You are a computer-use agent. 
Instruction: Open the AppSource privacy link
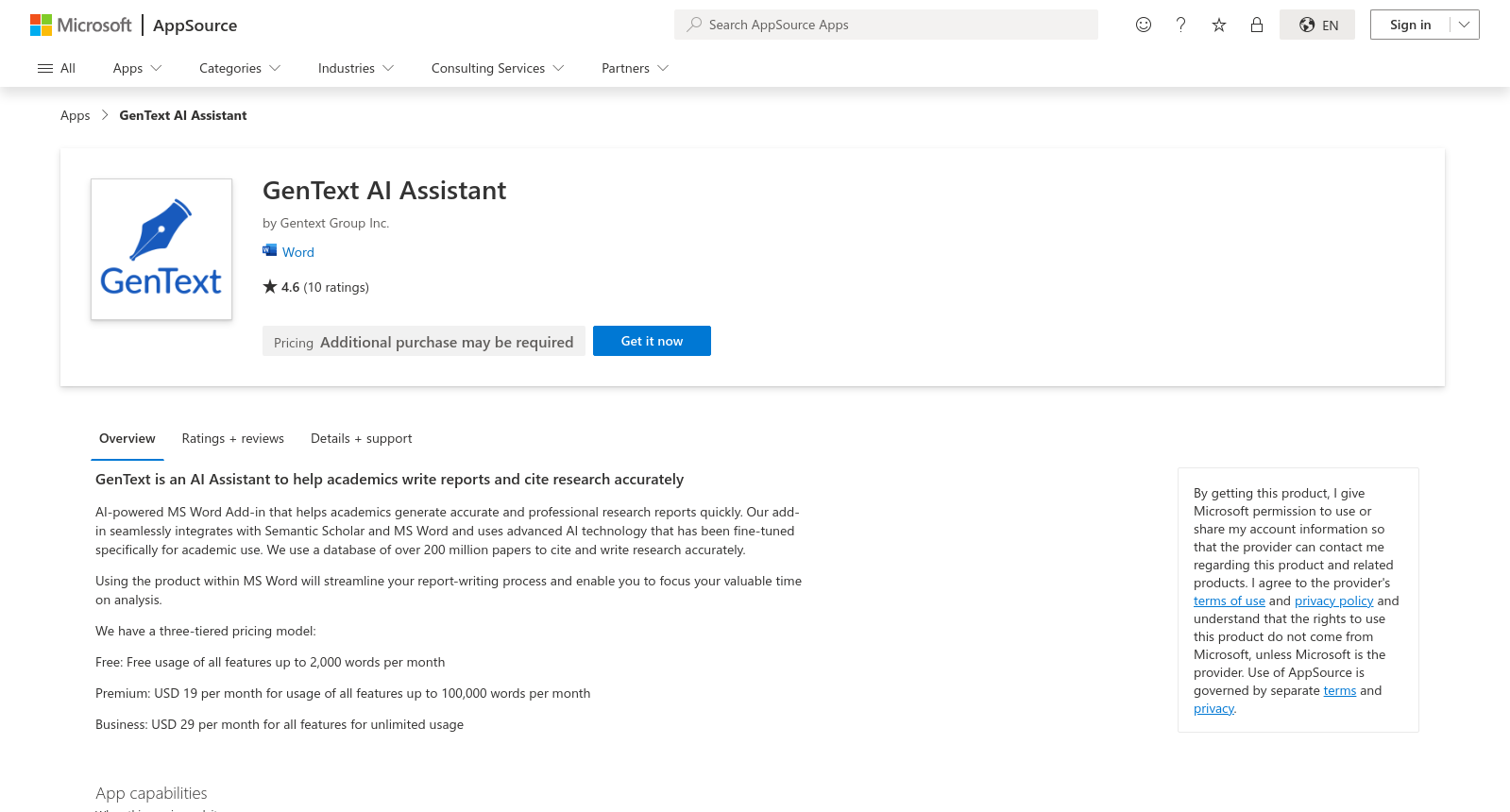tap(1213, 708)
